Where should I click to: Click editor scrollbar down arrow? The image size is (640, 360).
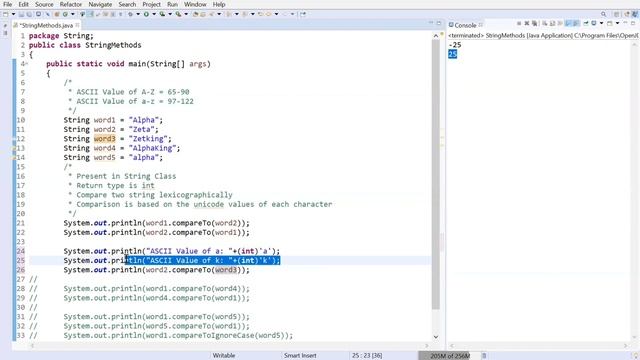[436, 337]
